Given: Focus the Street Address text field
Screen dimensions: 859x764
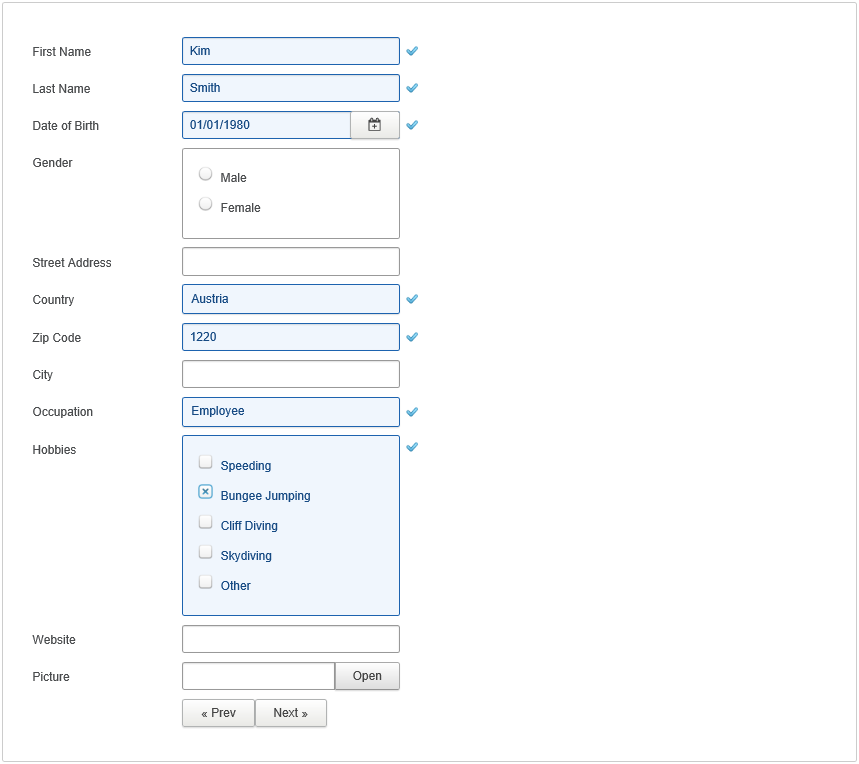Looking at the screenshot, I should click(290, 262).
